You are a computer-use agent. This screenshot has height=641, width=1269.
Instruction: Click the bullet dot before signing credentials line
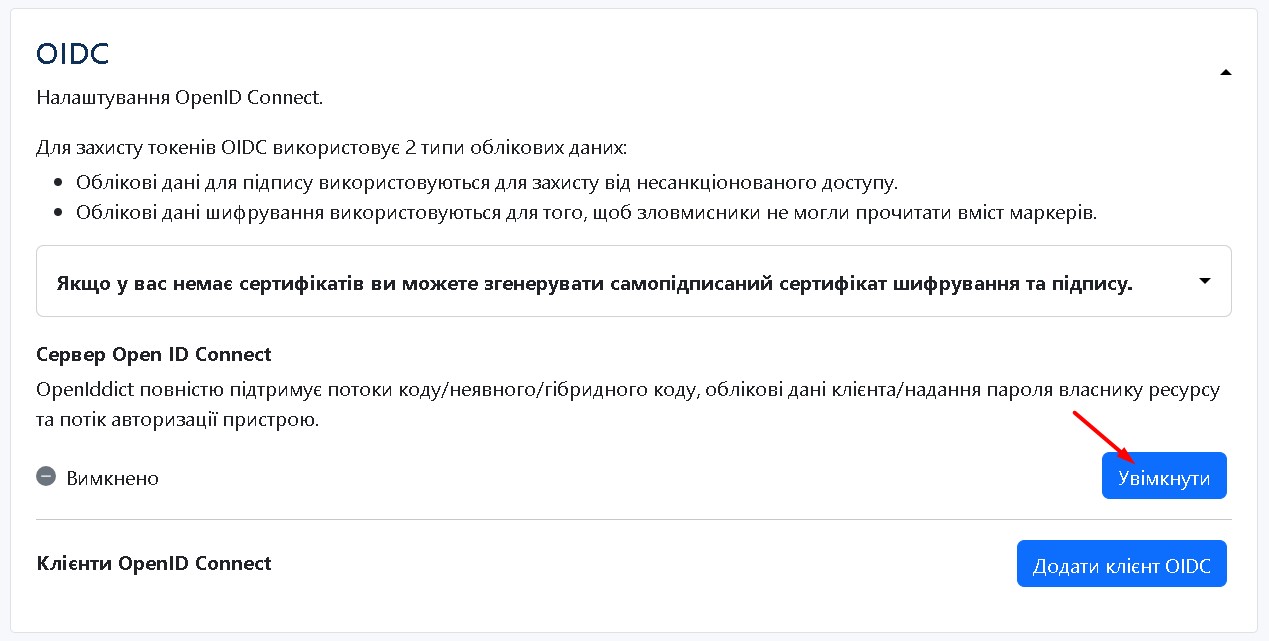[57, 184]
